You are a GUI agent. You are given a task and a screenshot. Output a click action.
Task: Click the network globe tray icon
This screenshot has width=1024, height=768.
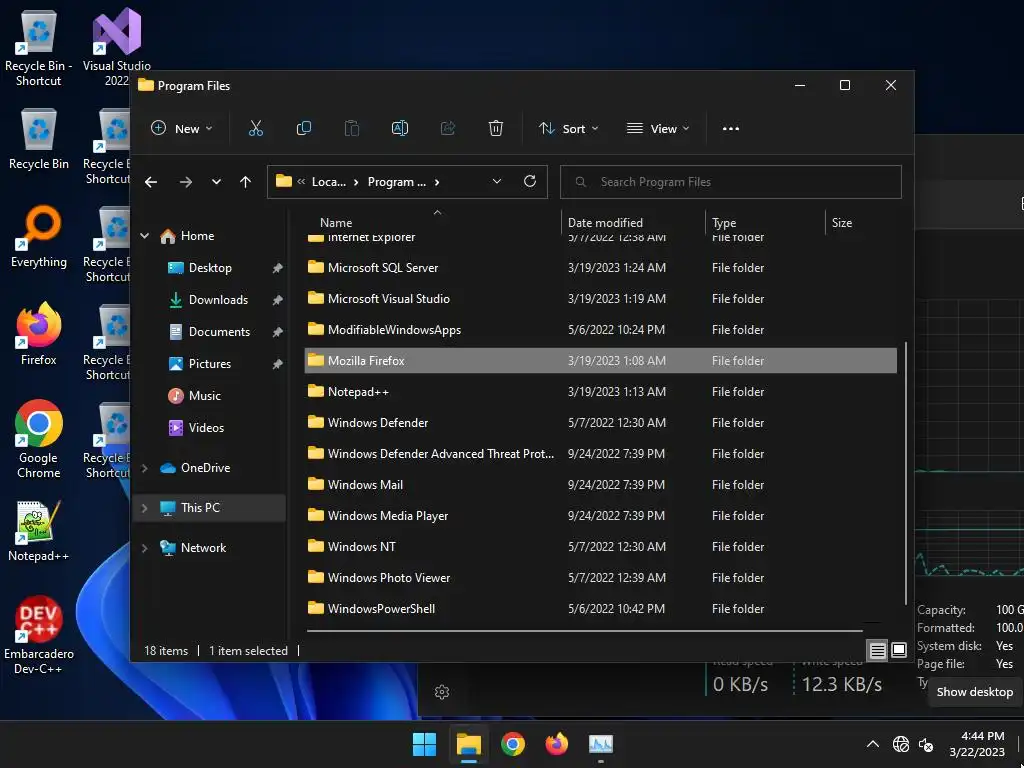tap(901, 744)
